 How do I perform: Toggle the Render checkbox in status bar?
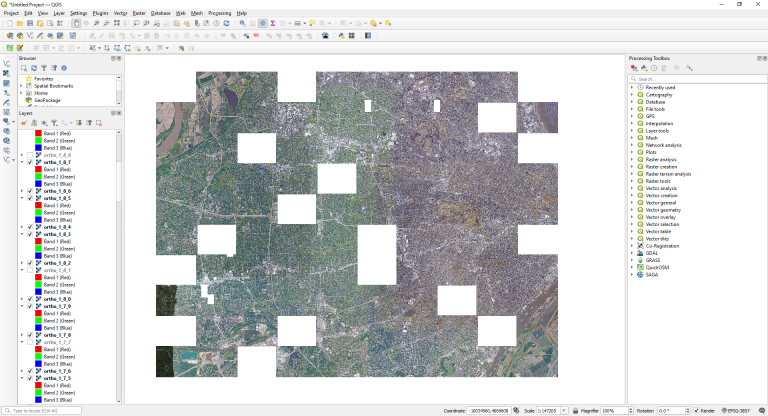(697, 410)
